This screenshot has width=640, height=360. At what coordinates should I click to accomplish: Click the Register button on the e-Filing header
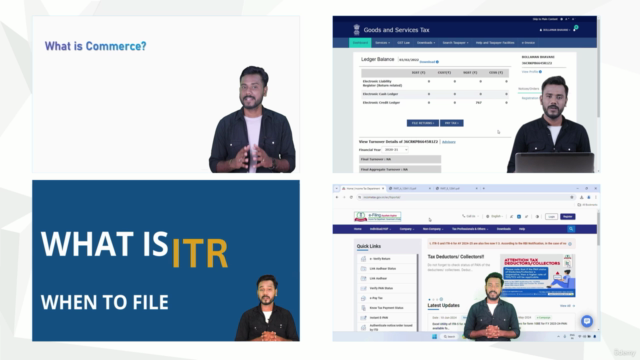tap(567, 216)
